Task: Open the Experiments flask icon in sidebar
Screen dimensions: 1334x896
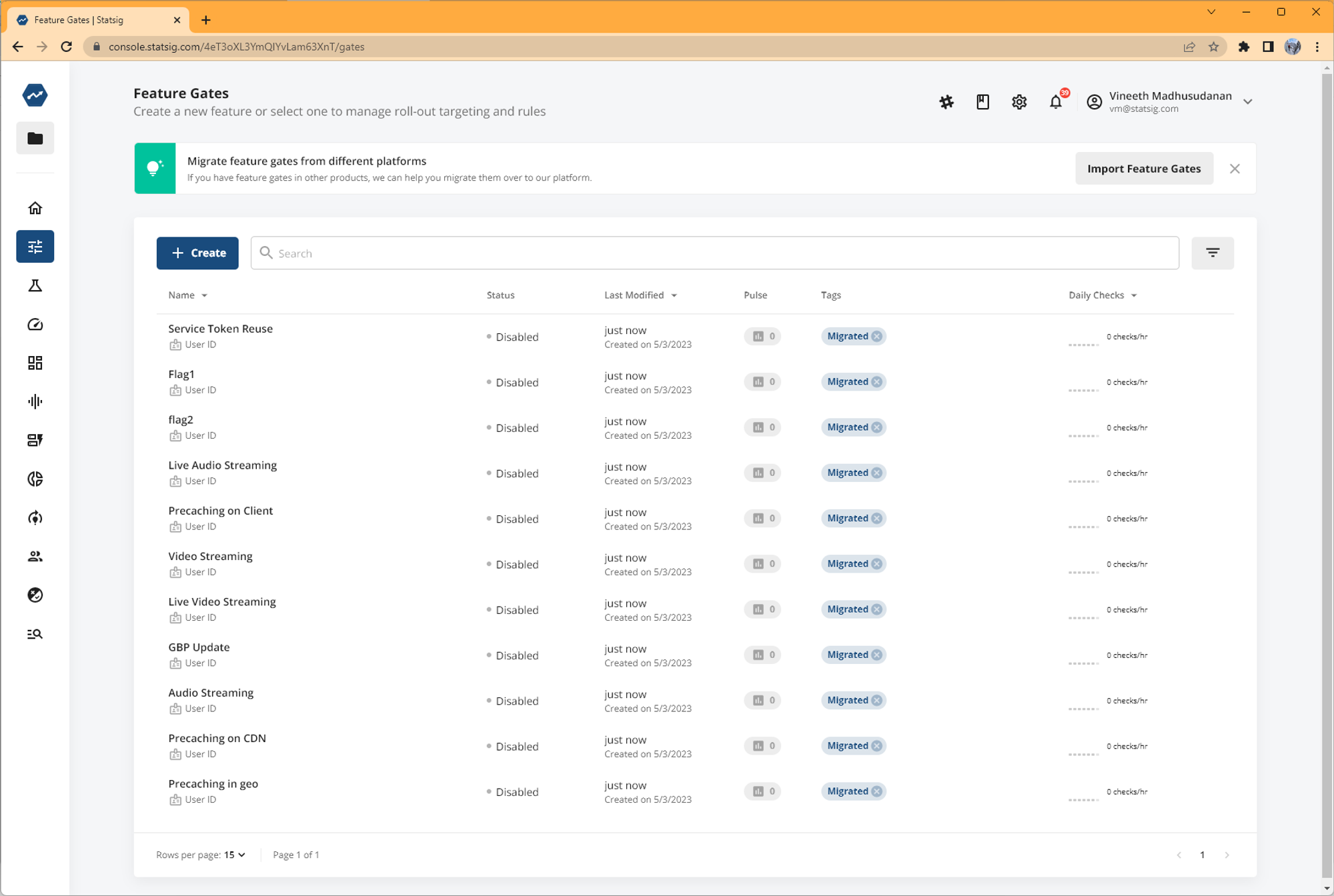Action: (35, 285)
